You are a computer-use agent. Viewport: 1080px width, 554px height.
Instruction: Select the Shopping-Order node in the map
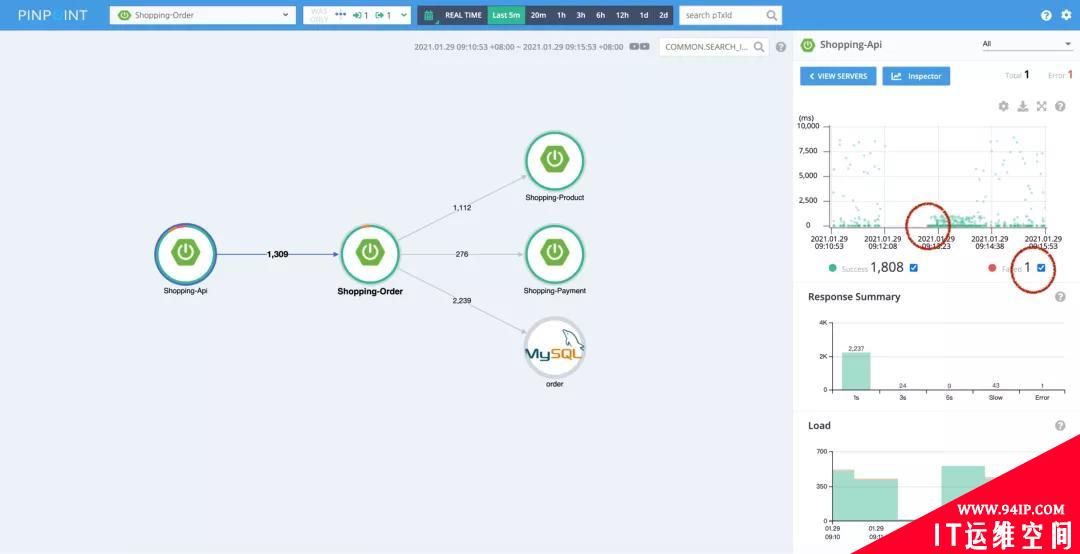click(370, 254)
